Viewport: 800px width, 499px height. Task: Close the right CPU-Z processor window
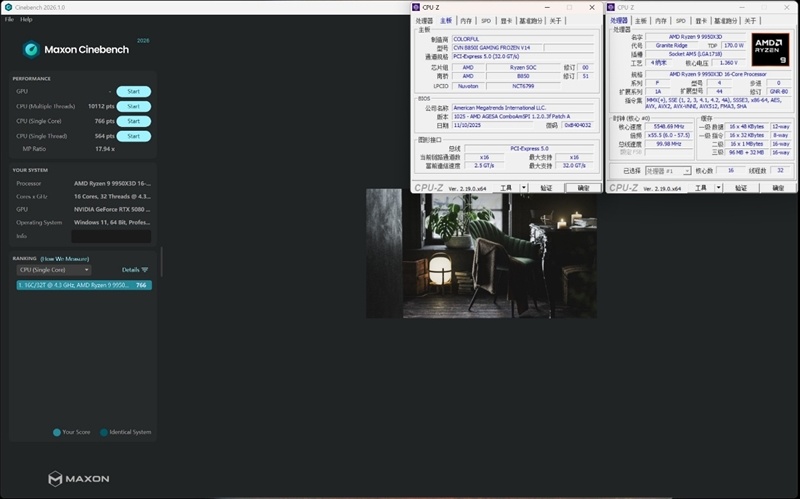(786, 7)
